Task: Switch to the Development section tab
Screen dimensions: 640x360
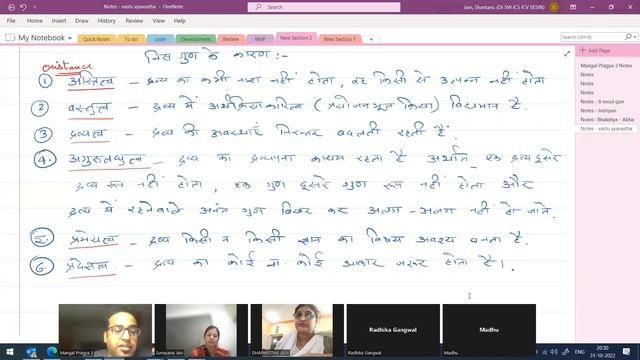Action: [196, 39]
